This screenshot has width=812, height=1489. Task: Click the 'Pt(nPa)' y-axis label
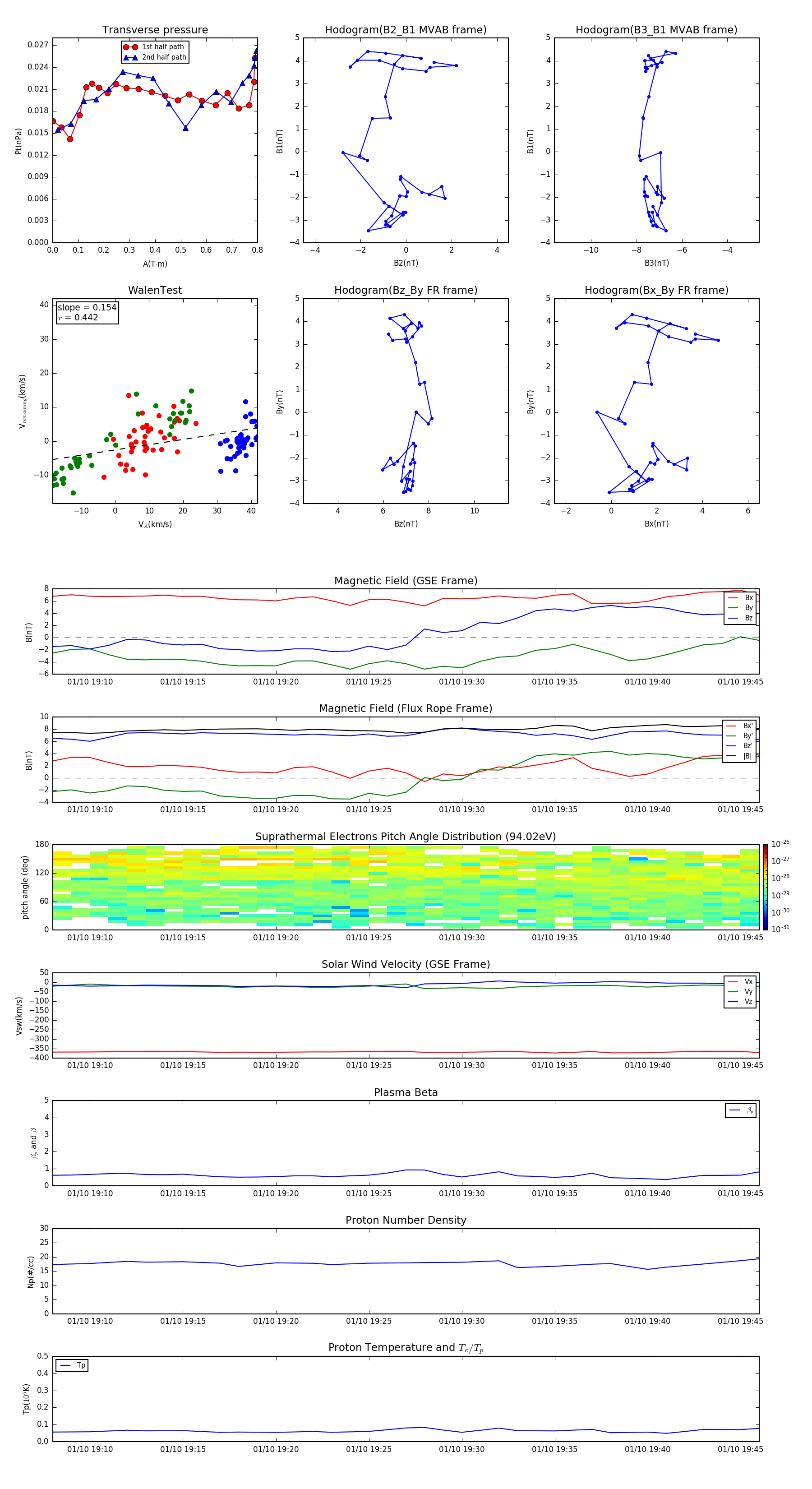[18, 141]
